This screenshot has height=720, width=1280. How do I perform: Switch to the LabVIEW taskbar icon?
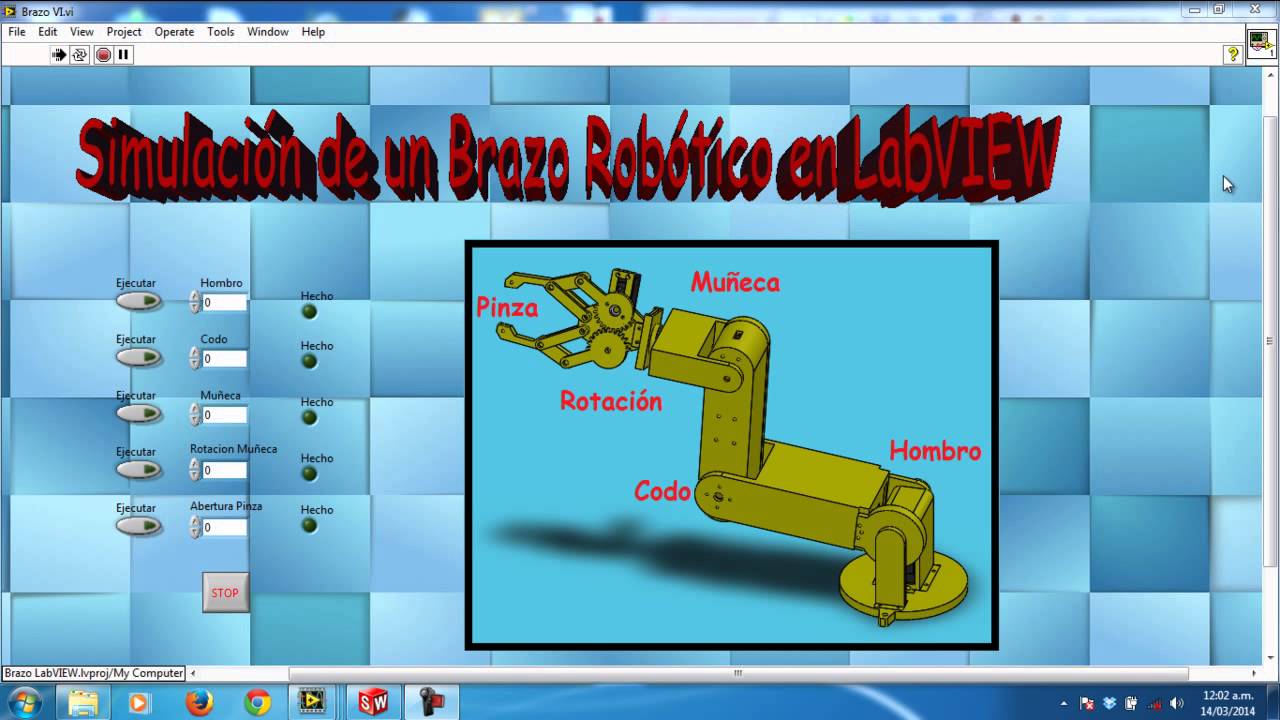(313, 703)
